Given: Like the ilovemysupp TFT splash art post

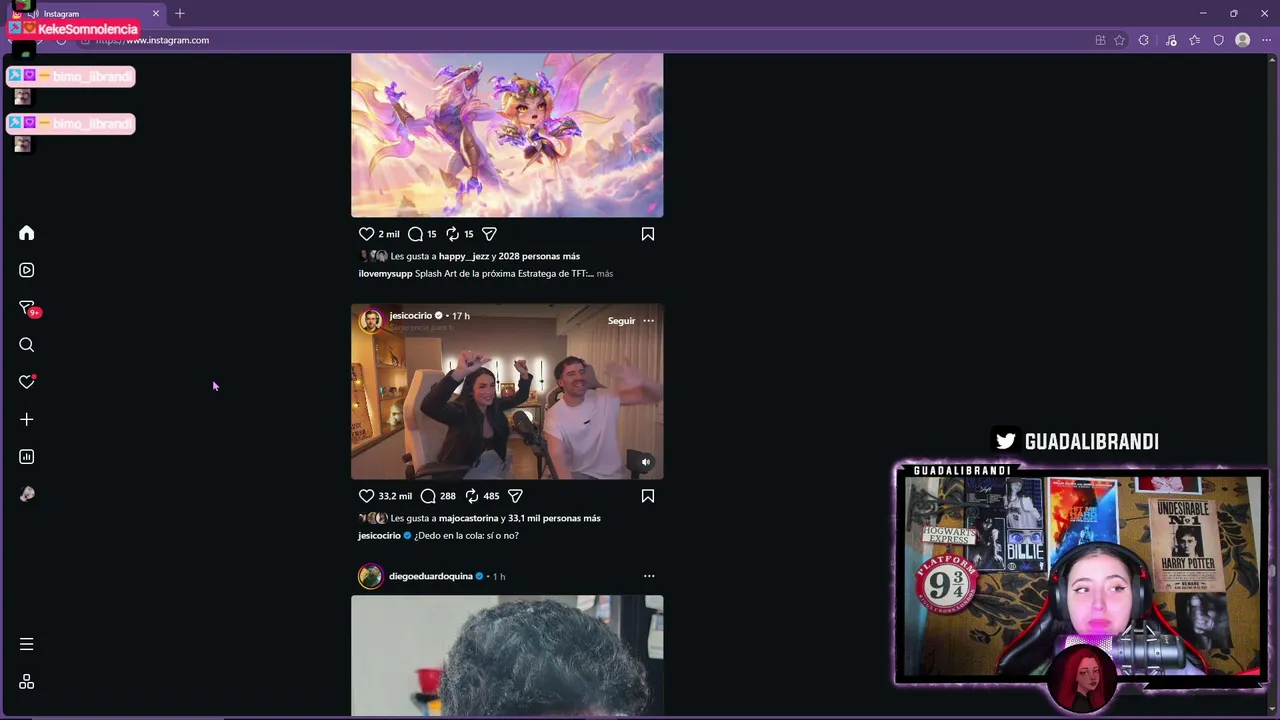Looking at the screenshot, I should 366,234.
